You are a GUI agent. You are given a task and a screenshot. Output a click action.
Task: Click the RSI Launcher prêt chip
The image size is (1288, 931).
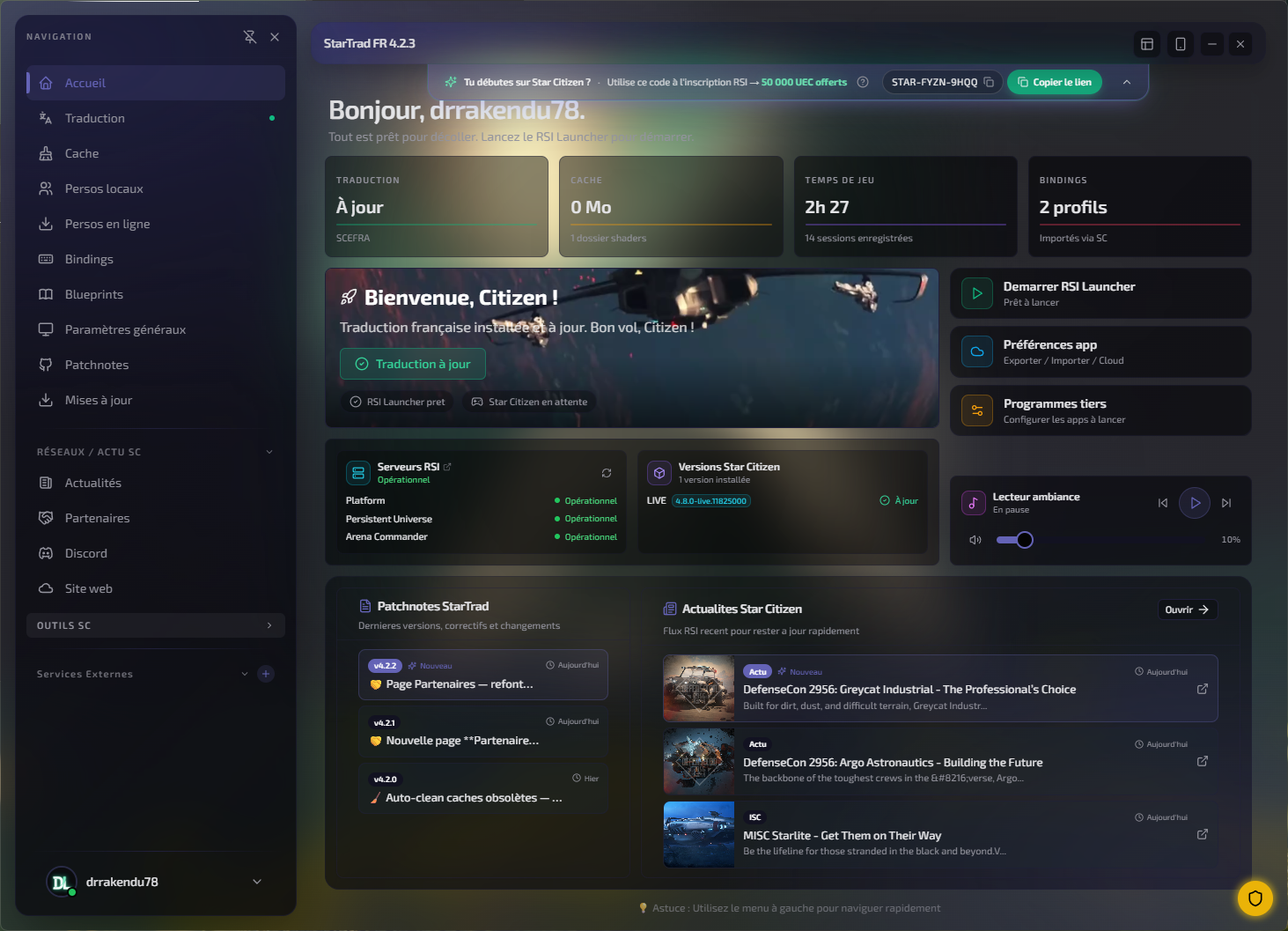point(398,402)
